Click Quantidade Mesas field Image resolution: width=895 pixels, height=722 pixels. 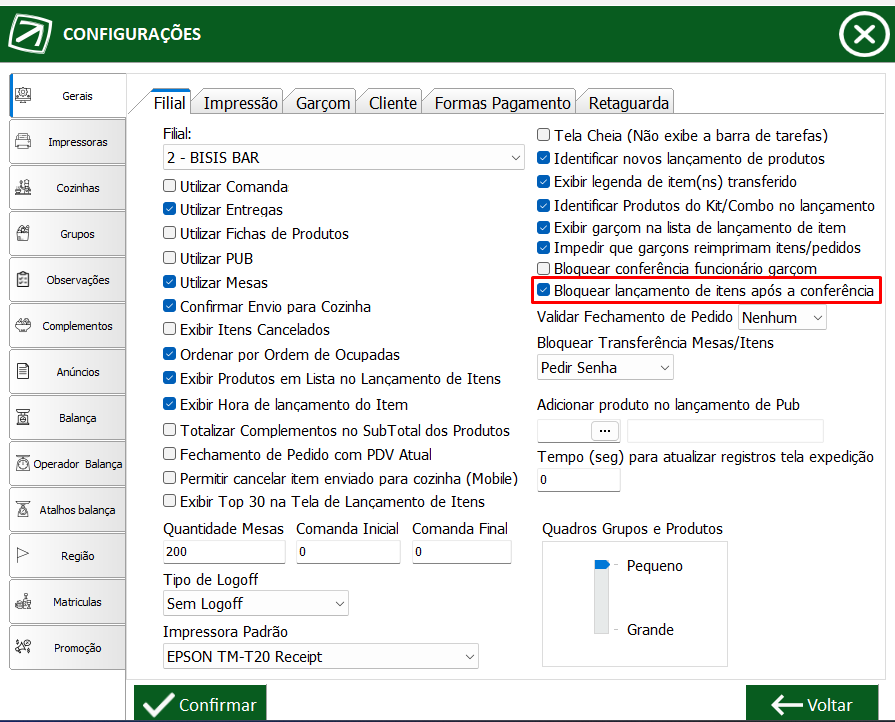(224, 552)
